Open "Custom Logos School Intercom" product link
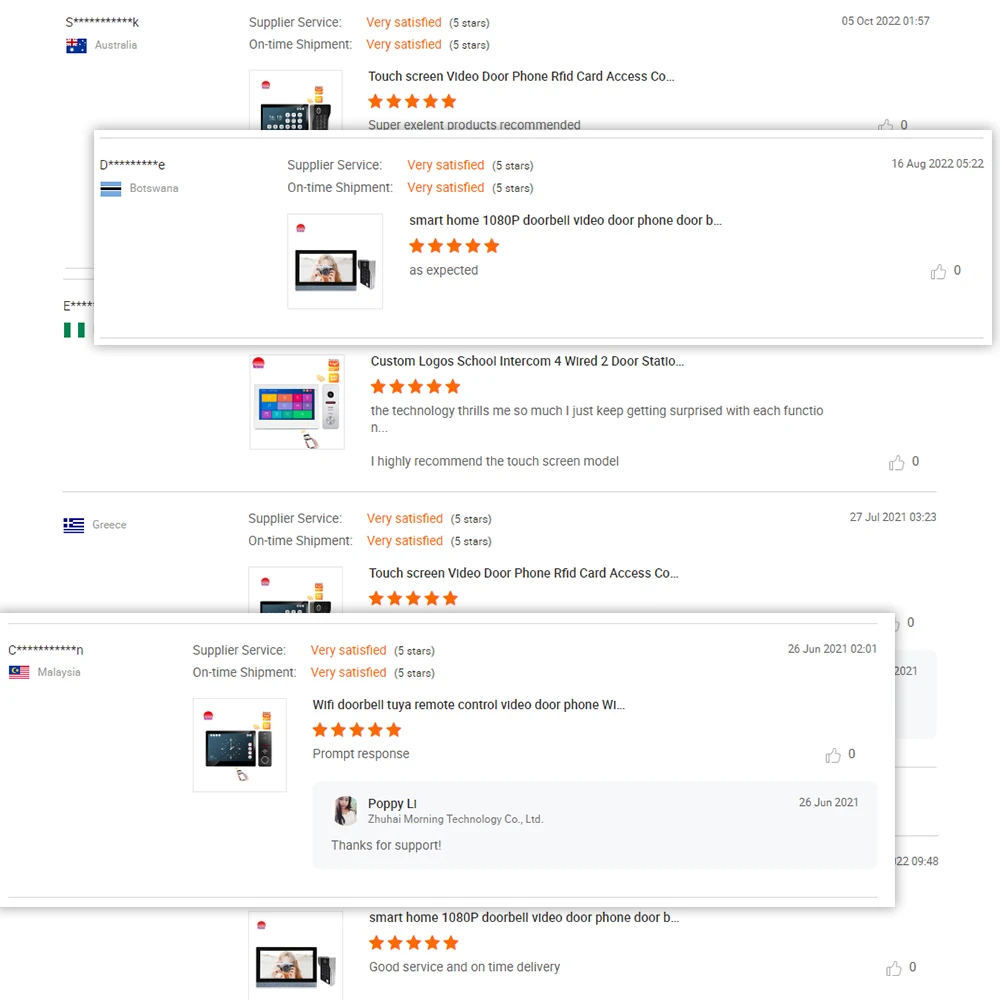 coord(527,362)
